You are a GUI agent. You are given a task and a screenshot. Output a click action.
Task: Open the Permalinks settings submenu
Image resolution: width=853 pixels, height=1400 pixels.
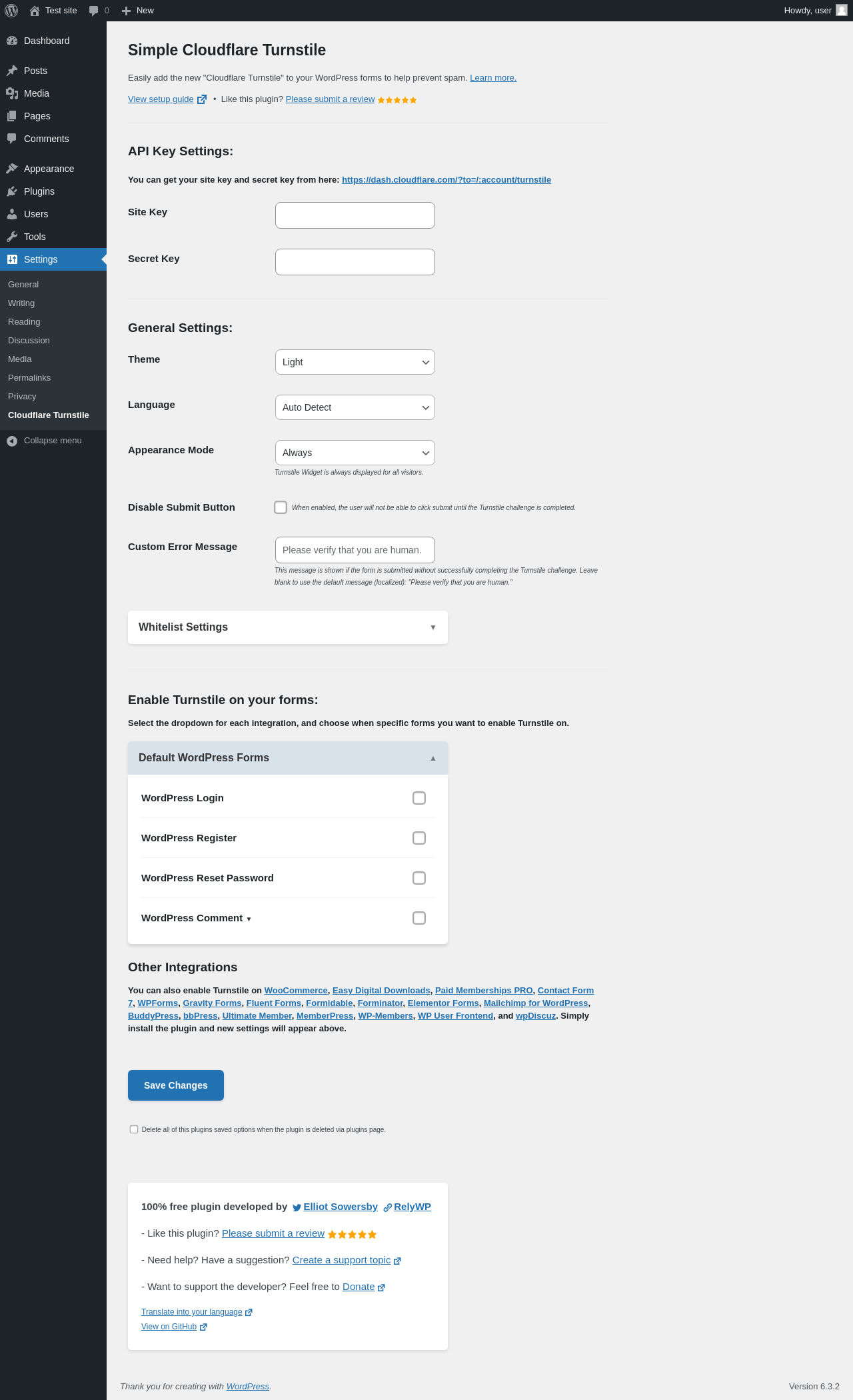click(x=29, y=378)
